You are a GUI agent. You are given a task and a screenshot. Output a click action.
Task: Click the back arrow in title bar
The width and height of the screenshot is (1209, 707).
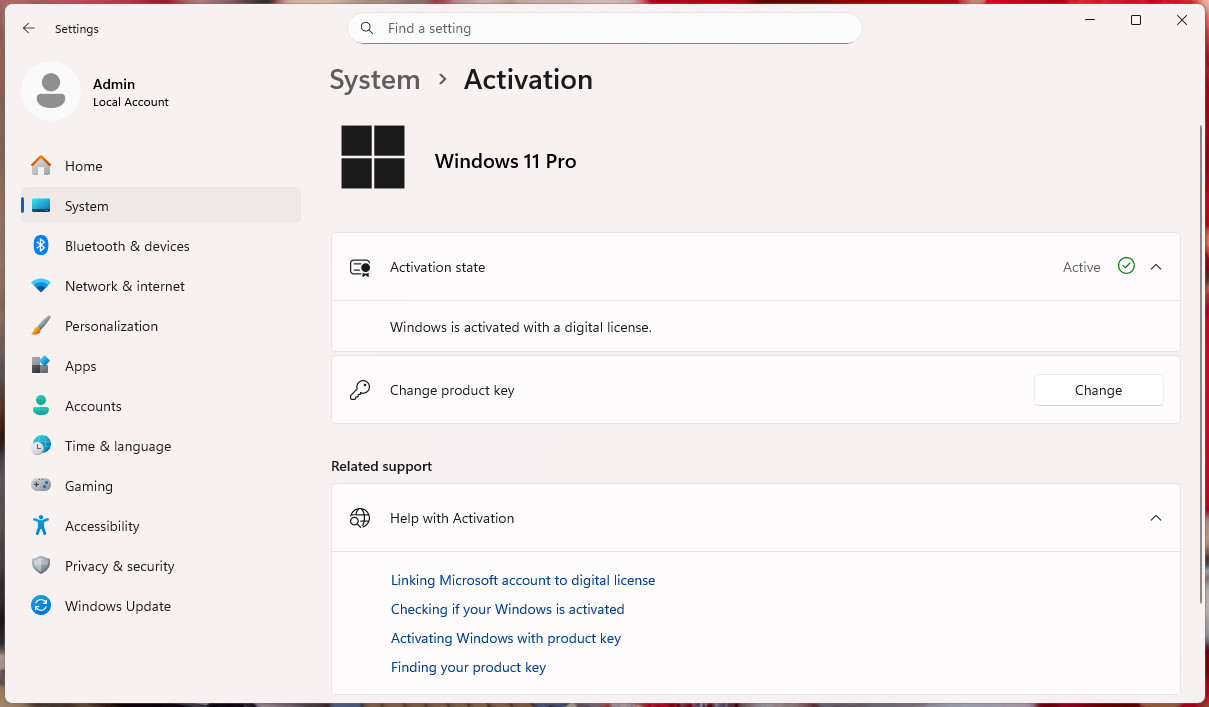click(29, 29)
